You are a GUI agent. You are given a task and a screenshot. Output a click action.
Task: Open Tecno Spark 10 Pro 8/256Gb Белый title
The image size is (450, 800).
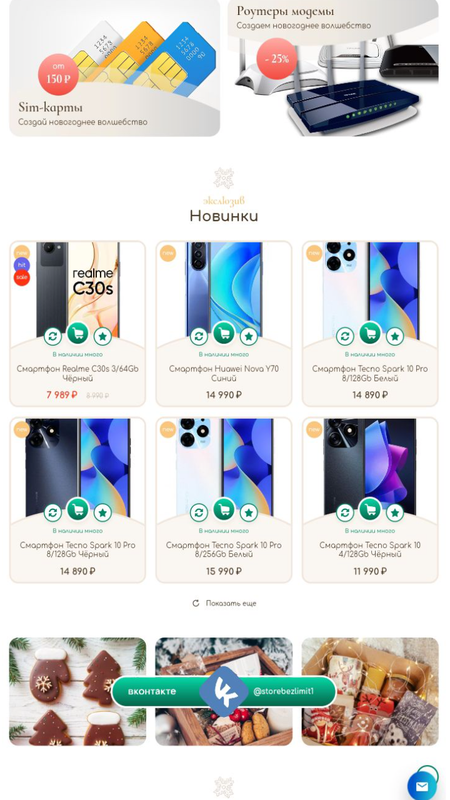tap(224, 549)
